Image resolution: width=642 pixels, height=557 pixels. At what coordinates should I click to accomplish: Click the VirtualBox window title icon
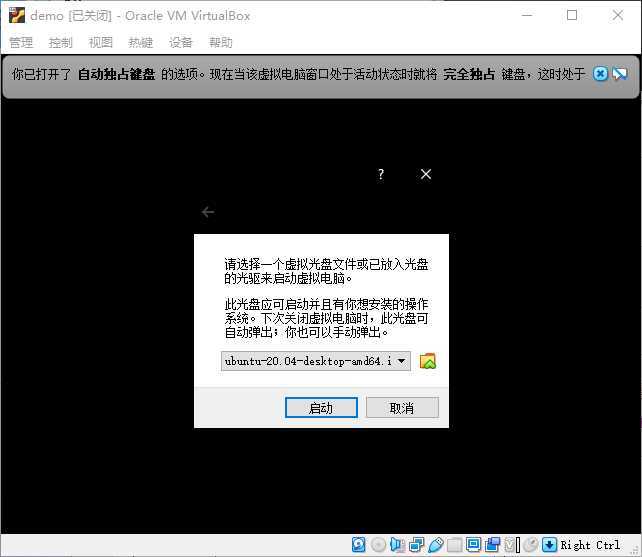pyautogui.click(x=17, y=15)
